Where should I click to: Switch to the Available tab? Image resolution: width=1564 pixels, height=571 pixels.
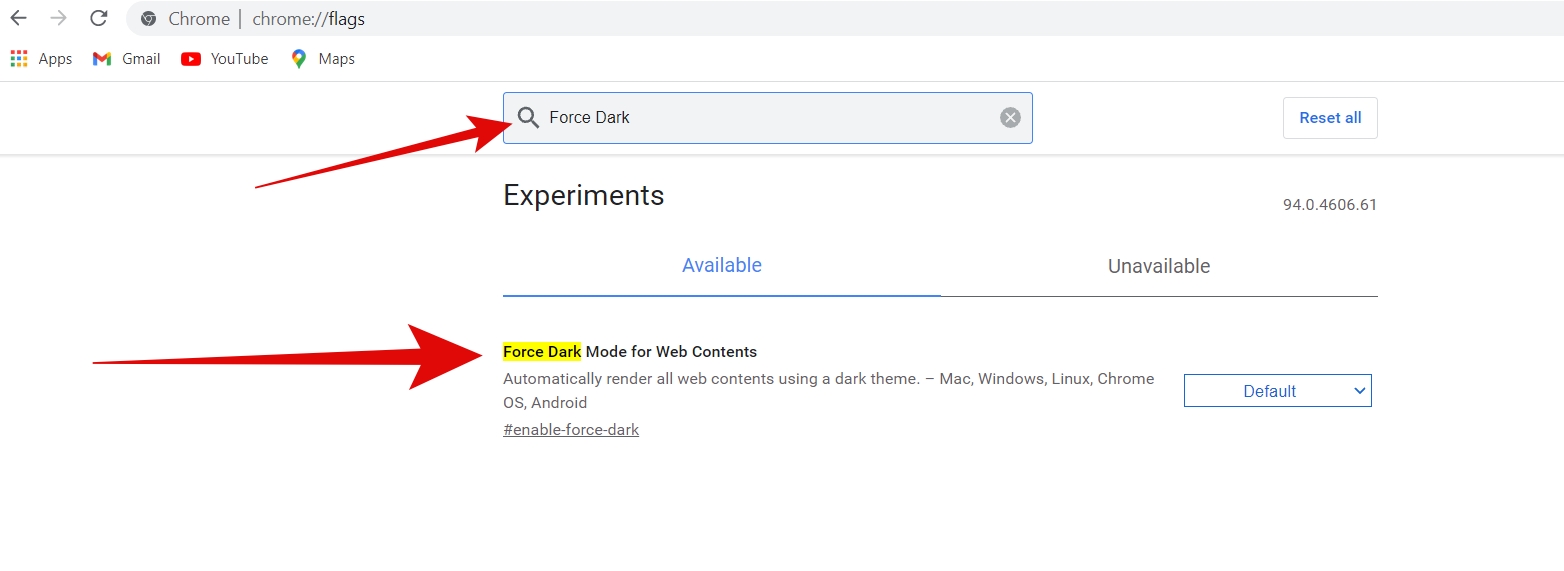[722, 266]
